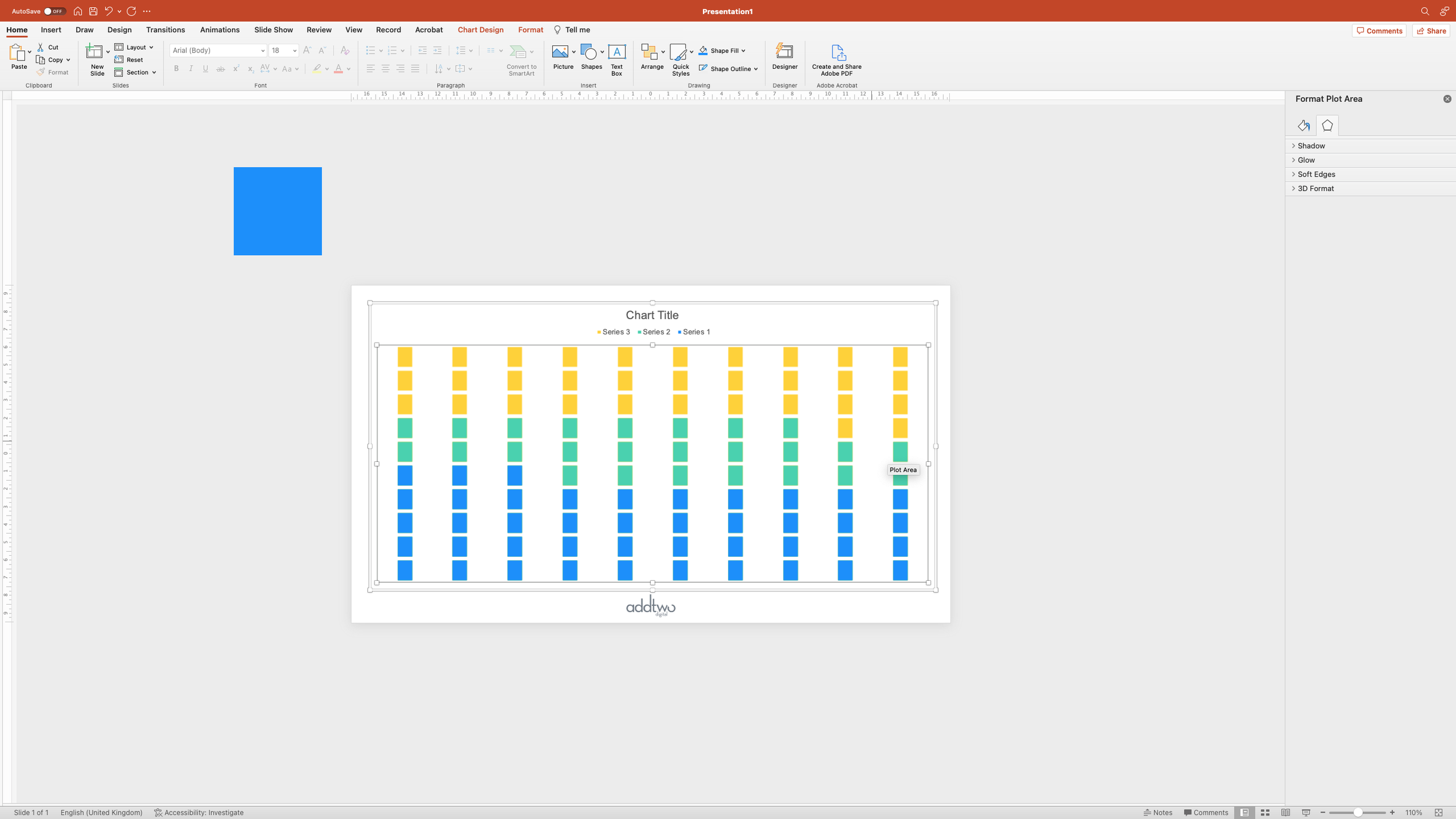1456x819 pixels.
Task: Expand the Shadow section
Action: (x=1310, y=146)
